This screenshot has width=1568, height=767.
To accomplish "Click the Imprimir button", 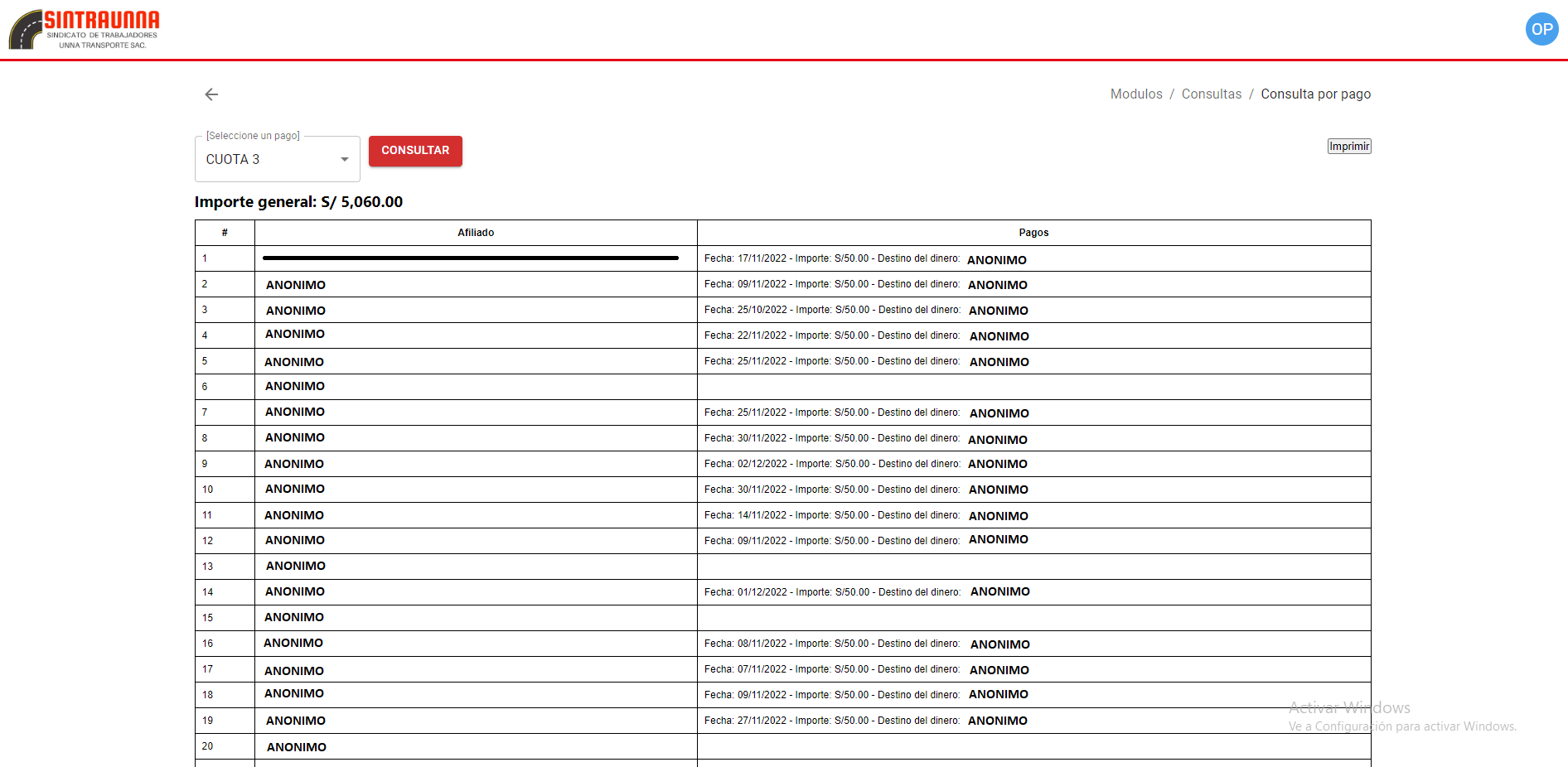I will (1348, 147).
